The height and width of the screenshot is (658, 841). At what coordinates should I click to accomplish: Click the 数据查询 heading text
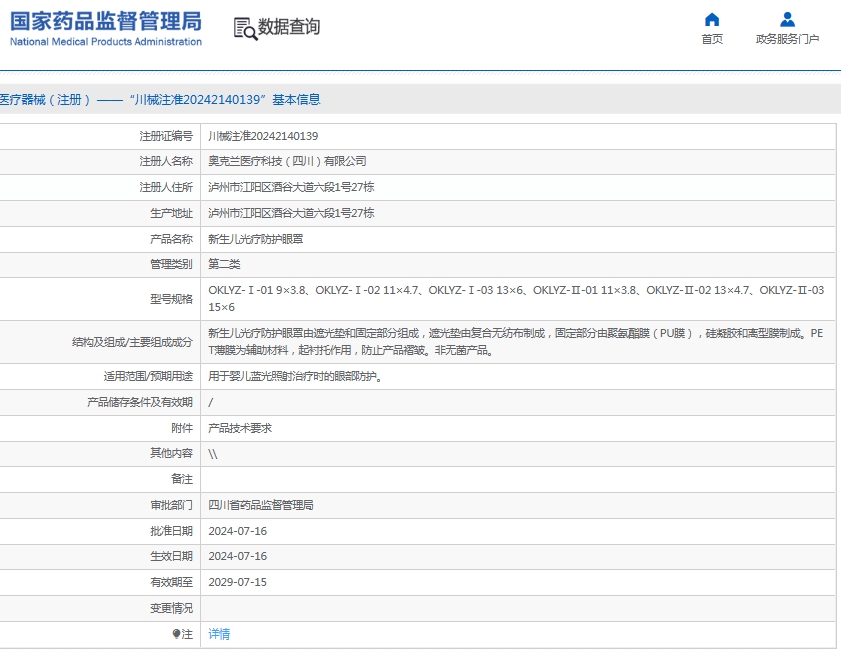click(289, 26)
